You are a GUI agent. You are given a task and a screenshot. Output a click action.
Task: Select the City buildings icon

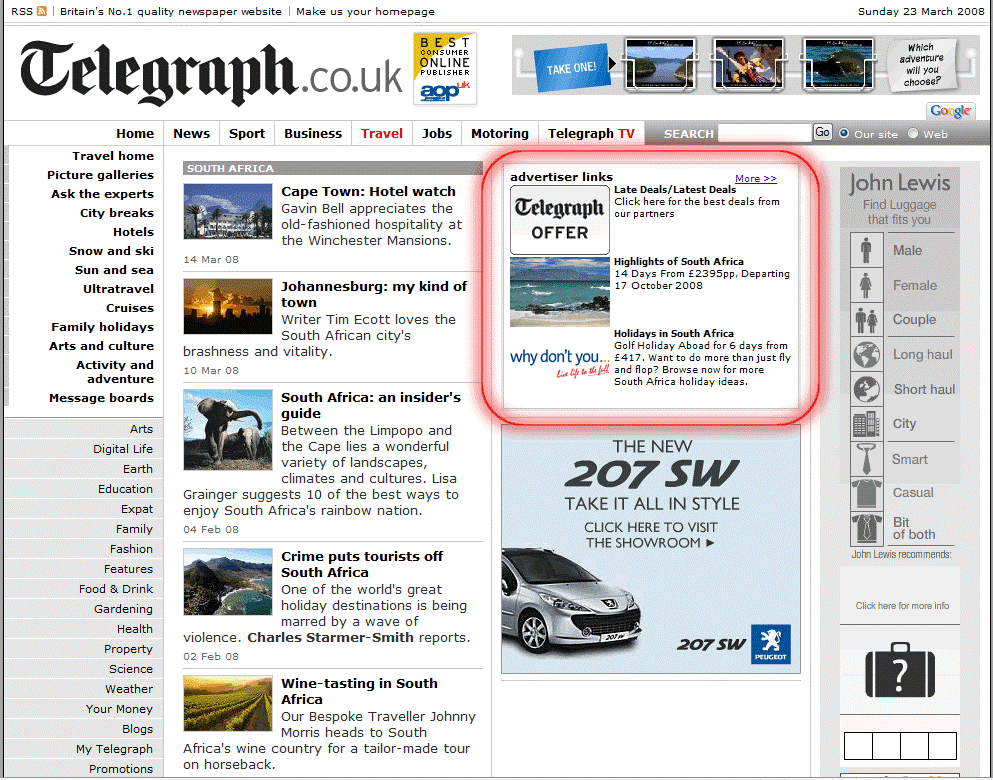[866, 424]
